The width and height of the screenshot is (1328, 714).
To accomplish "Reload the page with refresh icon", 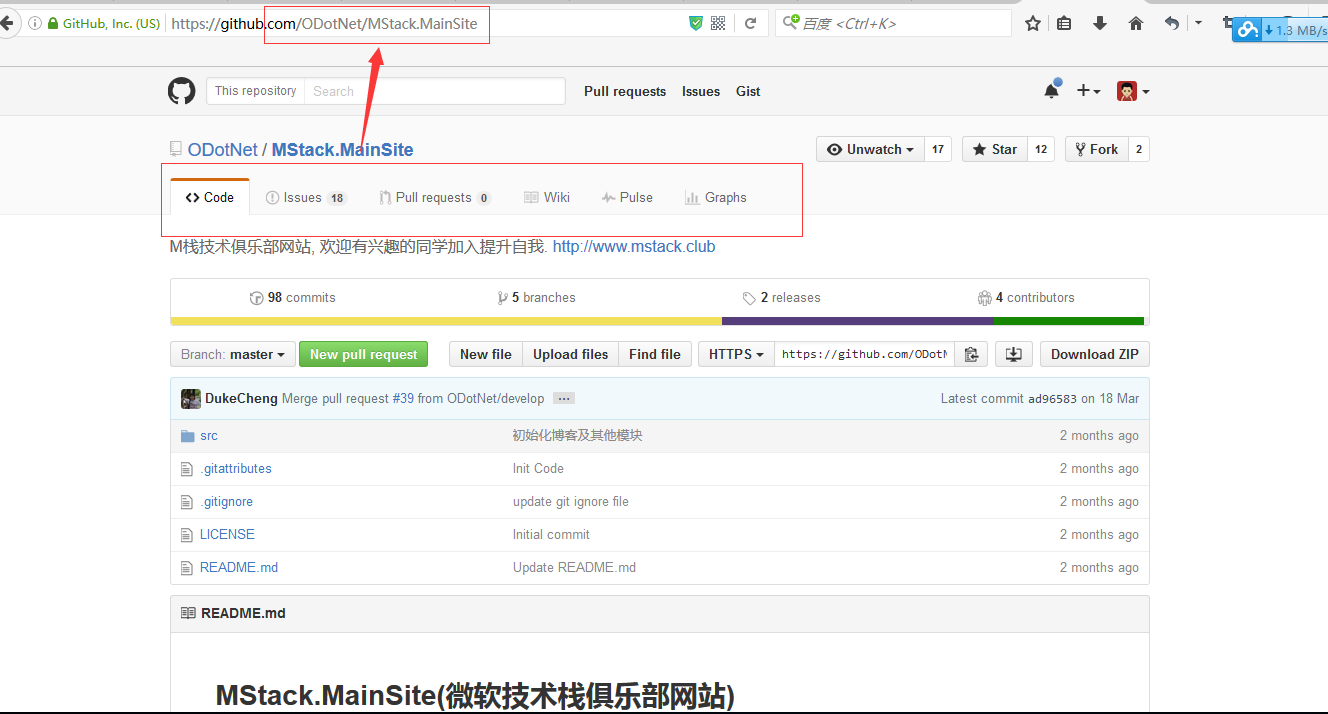I will pos(750,23).
